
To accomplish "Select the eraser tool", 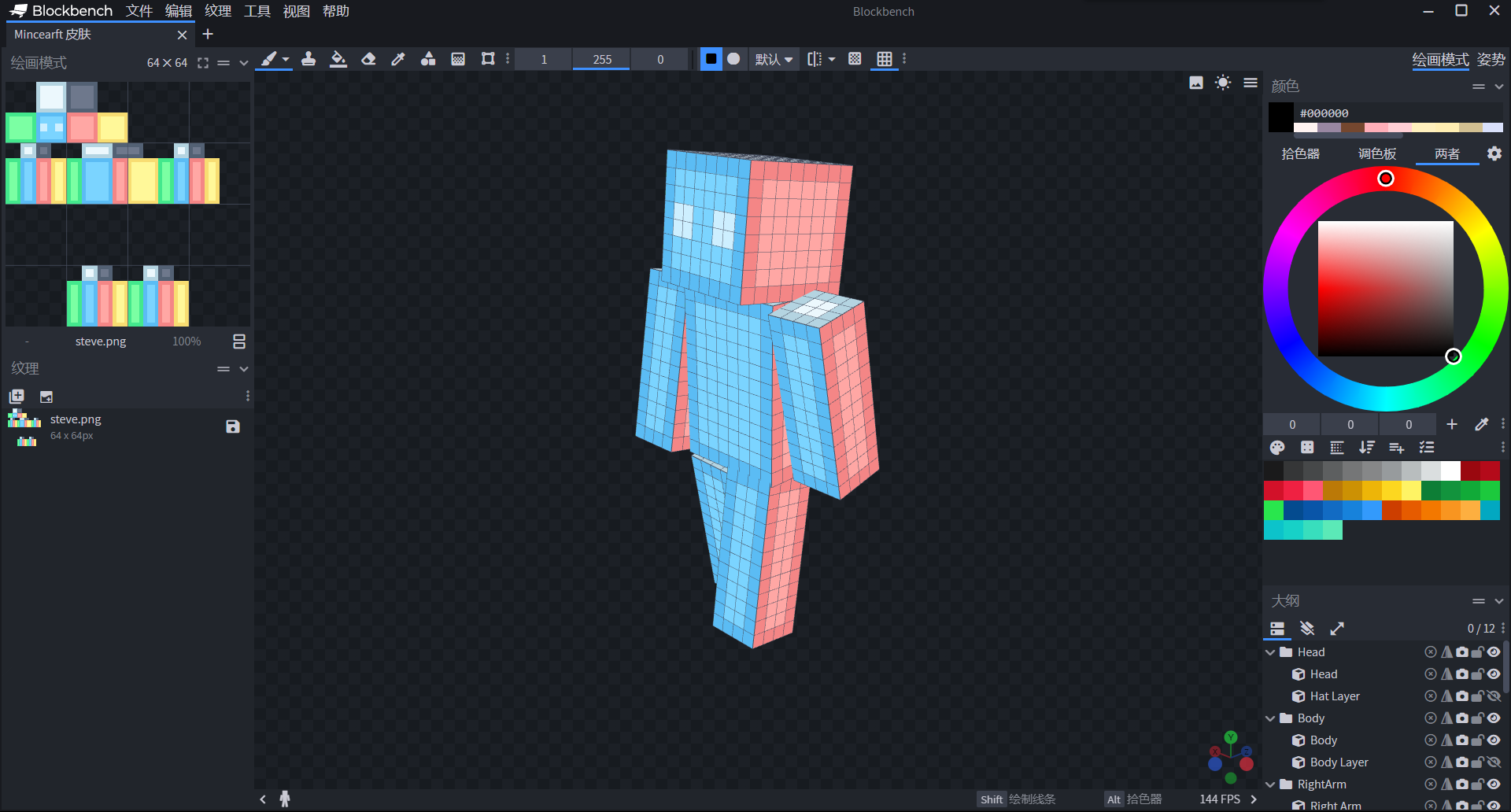I will tap(368, 59).
